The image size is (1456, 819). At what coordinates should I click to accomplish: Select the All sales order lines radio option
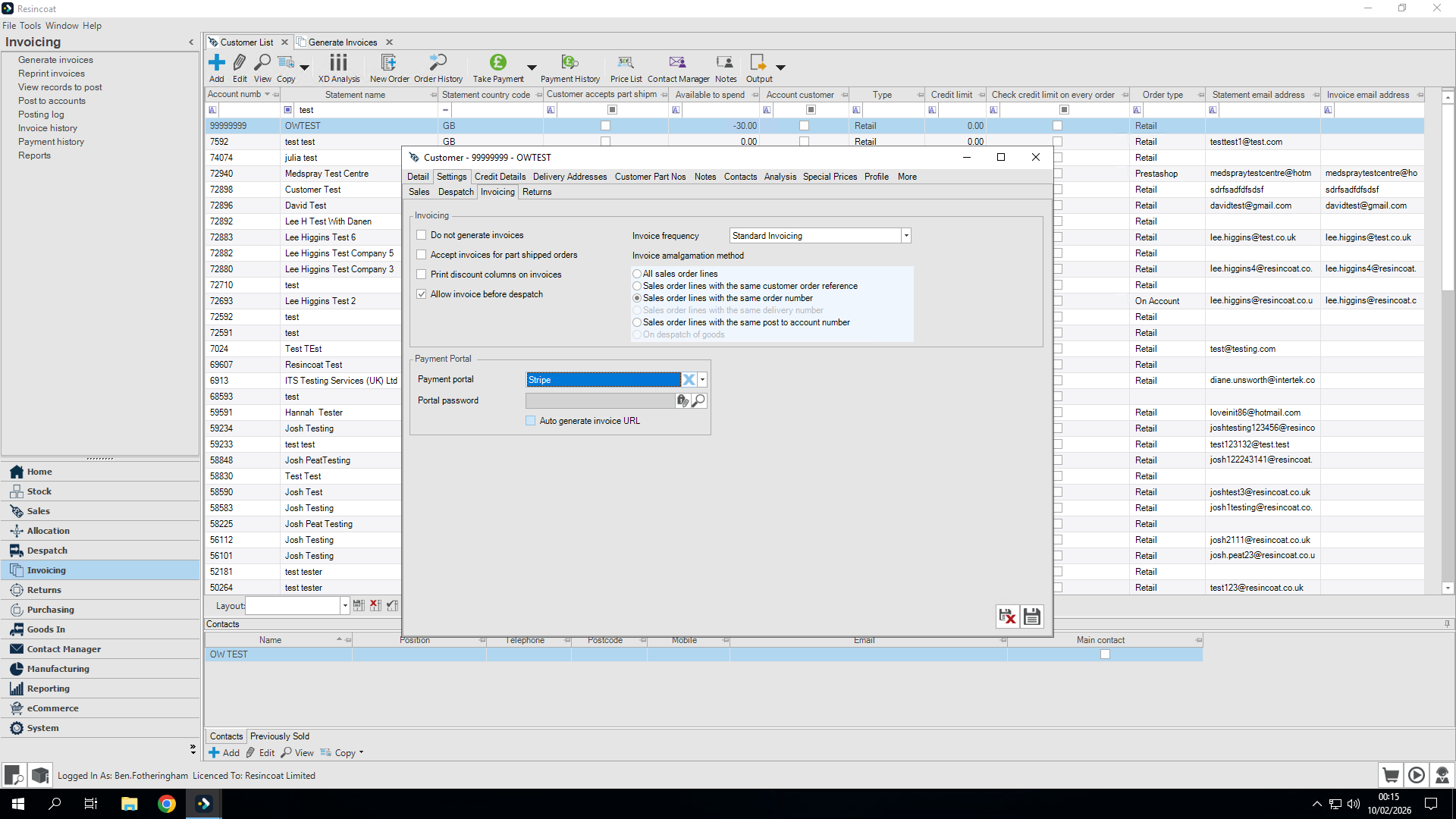point(637,274)
